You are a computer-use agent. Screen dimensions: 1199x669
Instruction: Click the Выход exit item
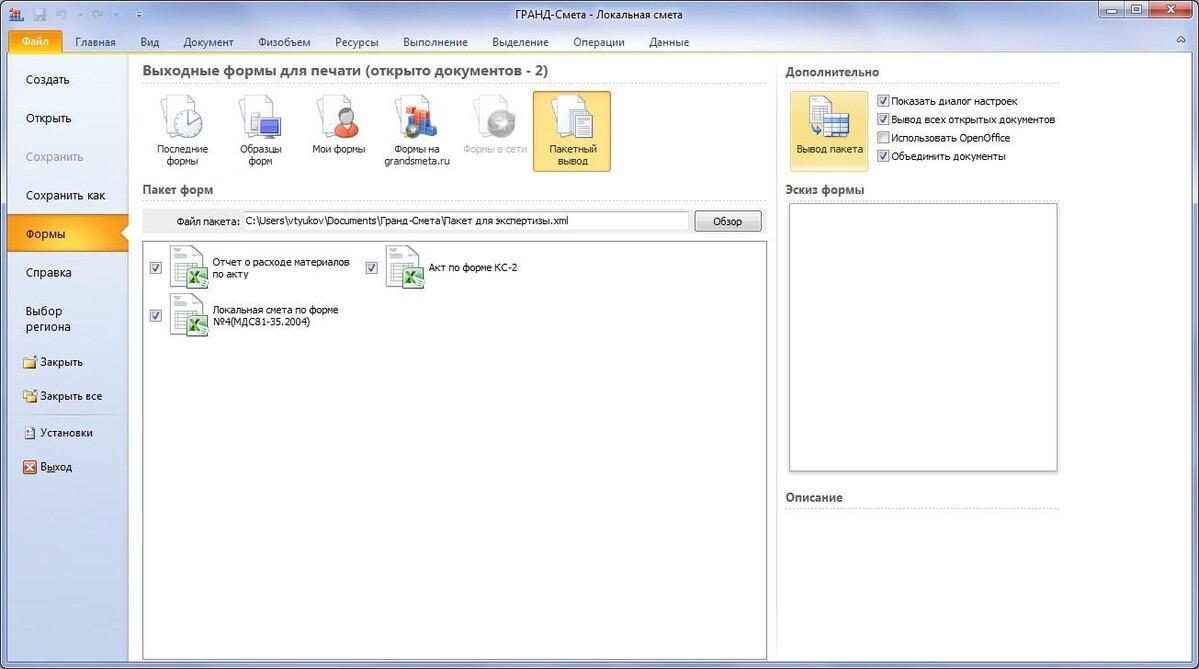(x=47, y=467)
